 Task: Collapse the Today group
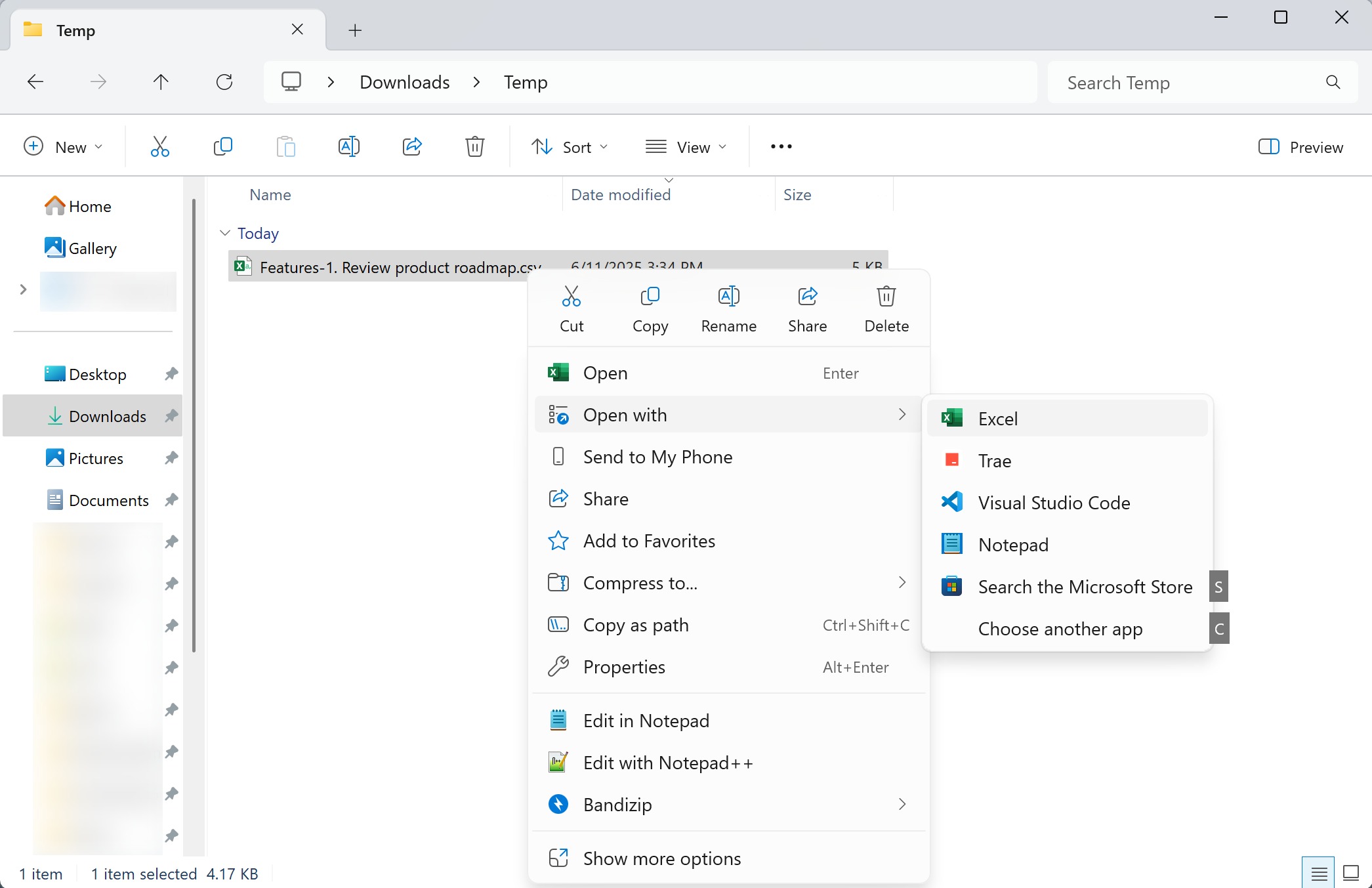(225, 233)
